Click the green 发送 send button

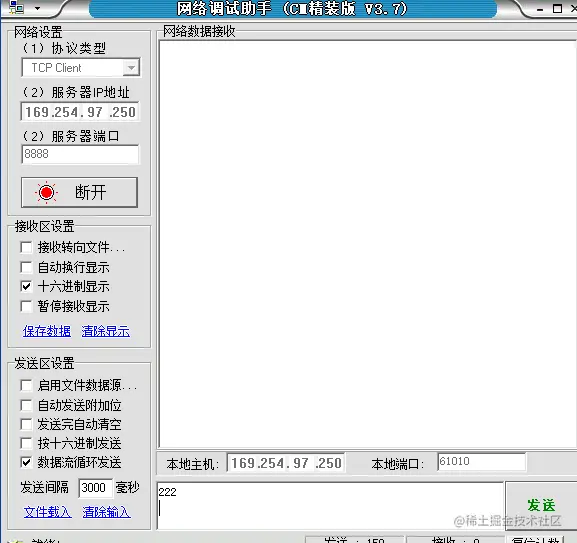(x=541, y=505)
